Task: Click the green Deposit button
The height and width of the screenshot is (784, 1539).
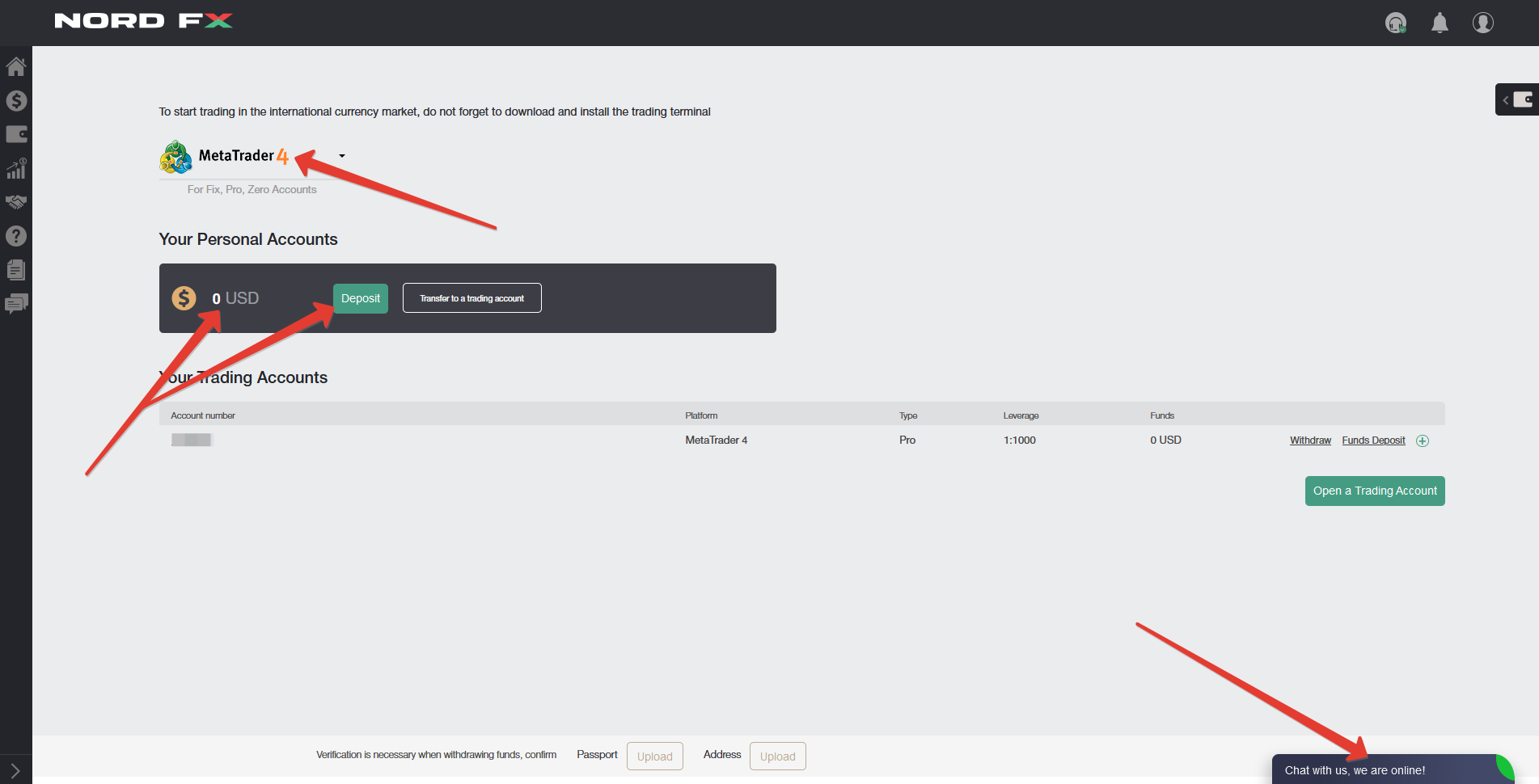Action: coord(361,298)
